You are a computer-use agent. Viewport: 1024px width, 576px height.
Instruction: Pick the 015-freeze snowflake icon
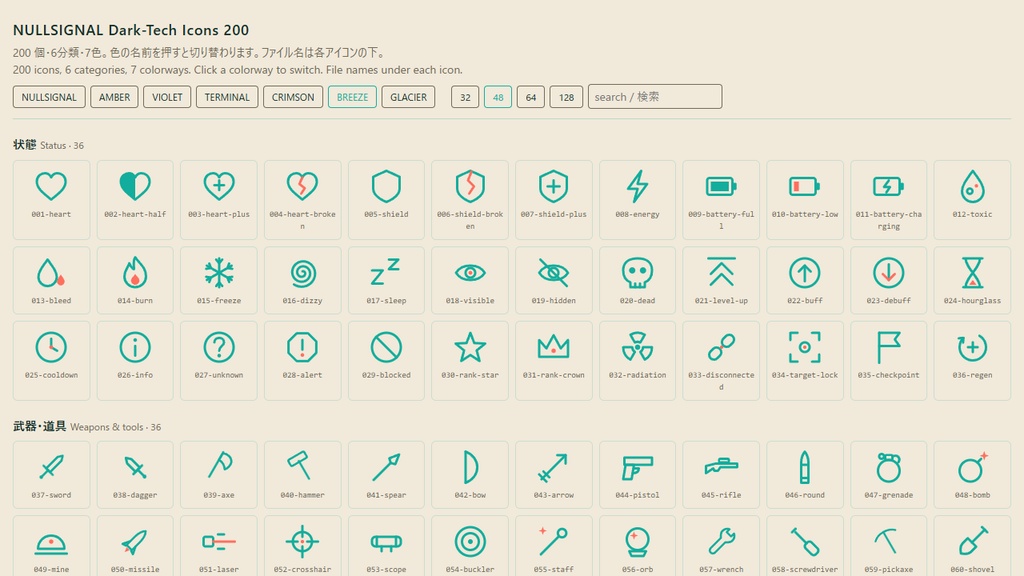pos(219,273)
